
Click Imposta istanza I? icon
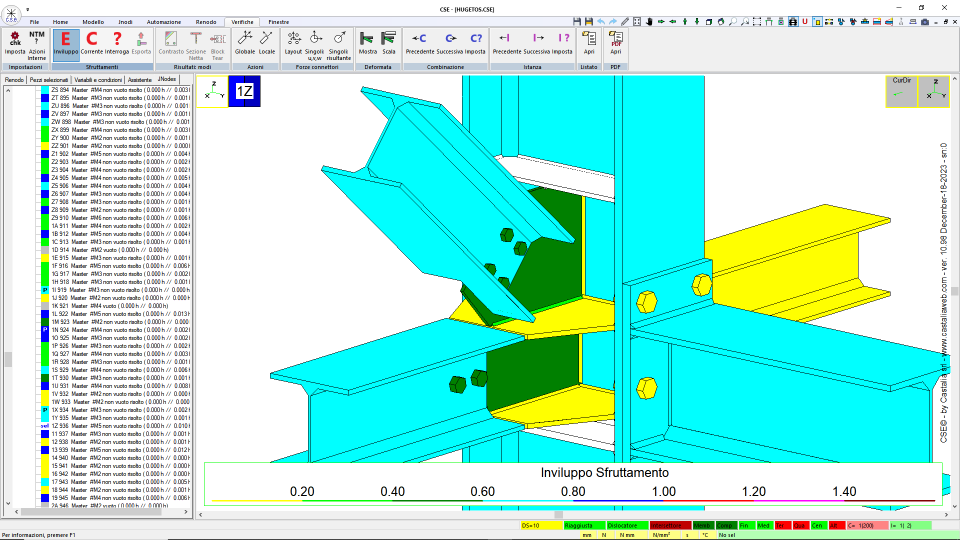pyautogui.click(x=562, y=43)
